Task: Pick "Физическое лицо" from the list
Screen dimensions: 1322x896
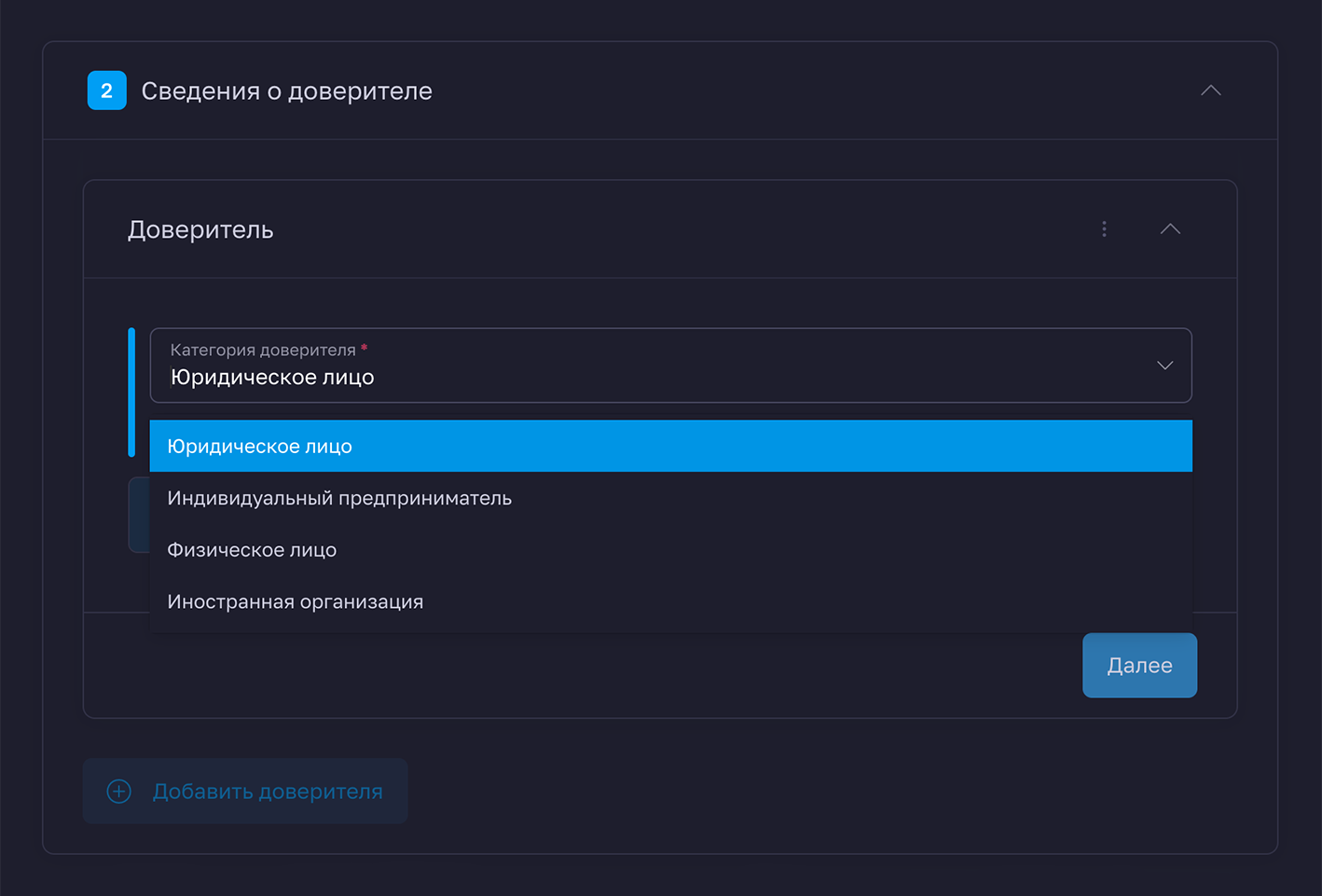Action: tap(671, 550)
